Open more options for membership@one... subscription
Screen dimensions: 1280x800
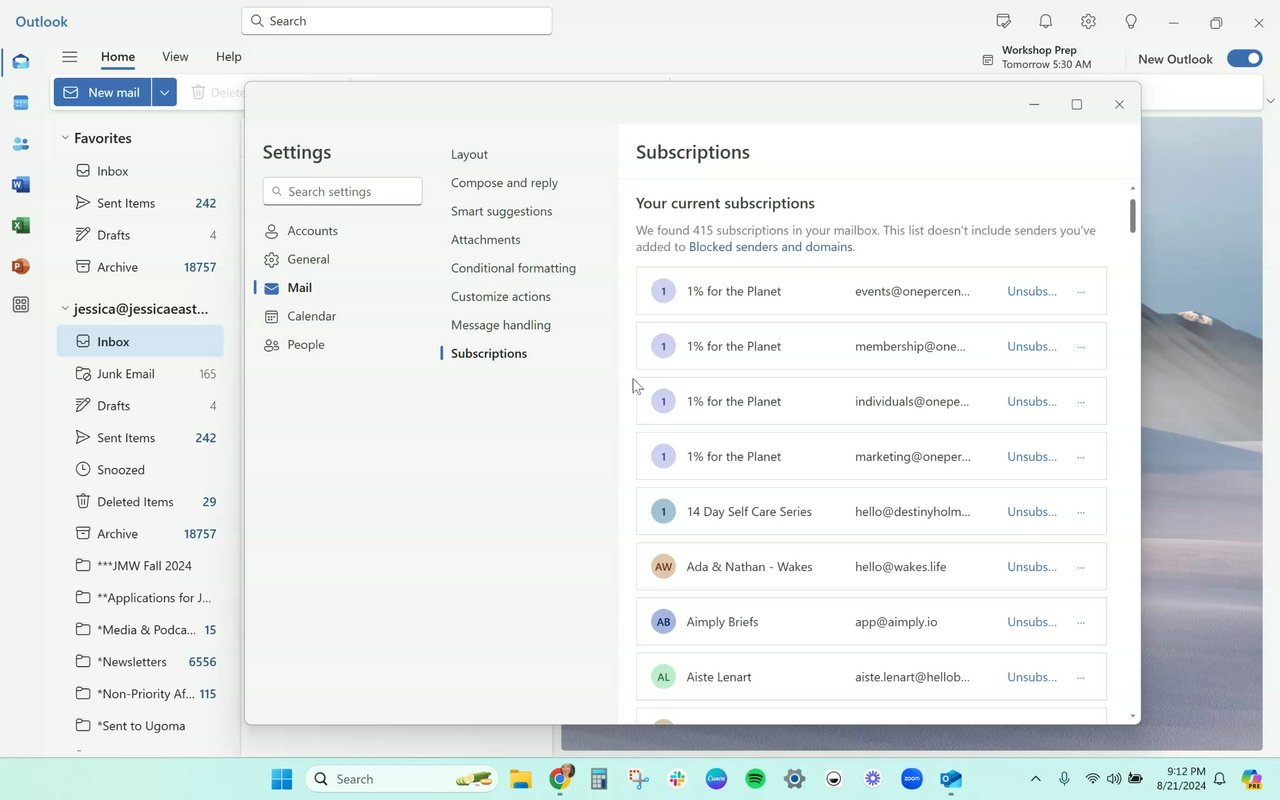(1081, 347)
